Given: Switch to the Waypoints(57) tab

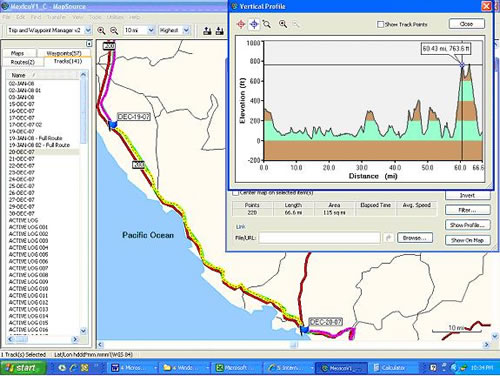Looking at the screenshot, I should pyautogui.click(x=64, y=53).
